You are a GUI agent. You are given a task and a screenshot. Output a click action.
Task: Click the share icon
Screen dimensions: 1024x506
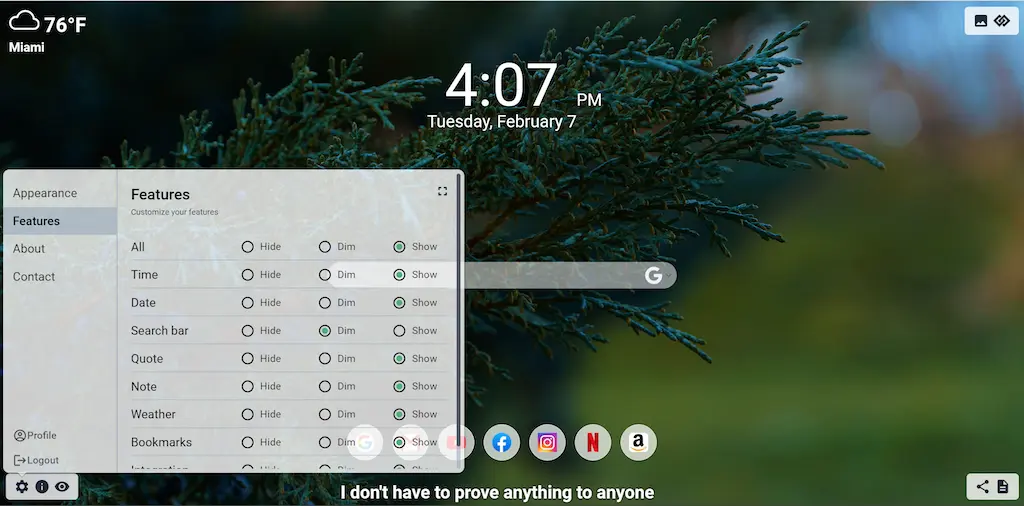[982, 487]
